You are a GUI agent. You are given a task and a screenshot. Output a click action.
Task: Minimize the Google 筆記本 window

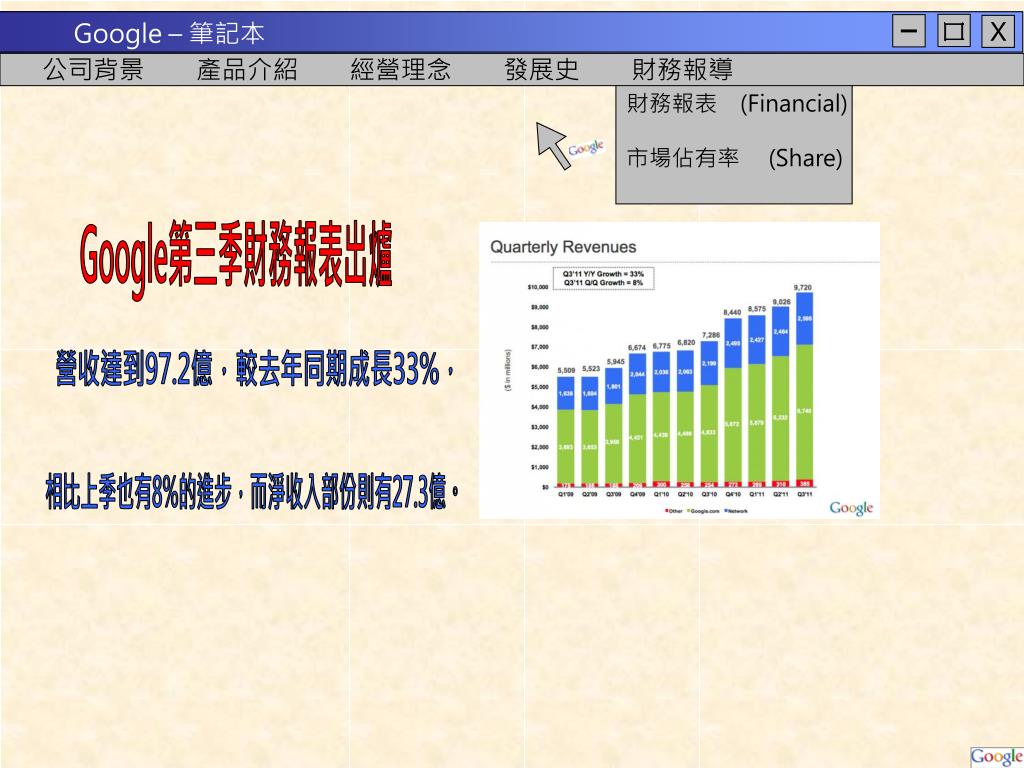pyautogui.click(x=908, y=31)
